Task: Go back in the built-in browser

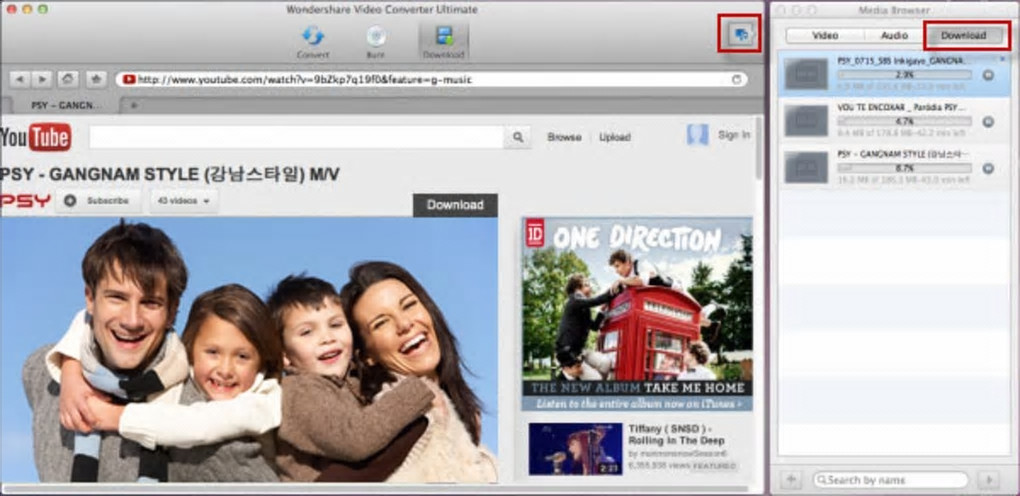Action: coord(20,79)
